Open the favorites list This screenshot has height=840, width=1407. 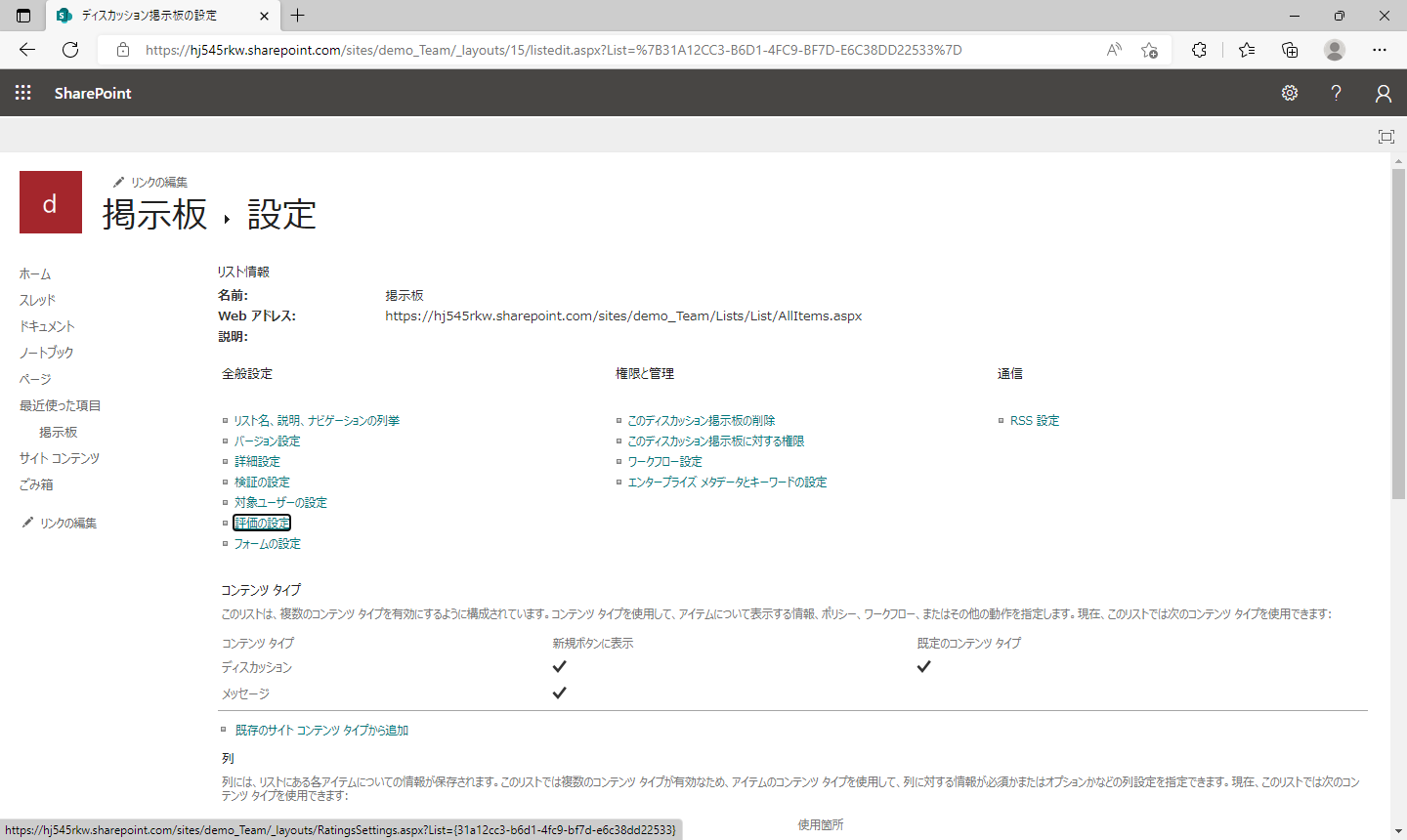[x=1247, y=50]
